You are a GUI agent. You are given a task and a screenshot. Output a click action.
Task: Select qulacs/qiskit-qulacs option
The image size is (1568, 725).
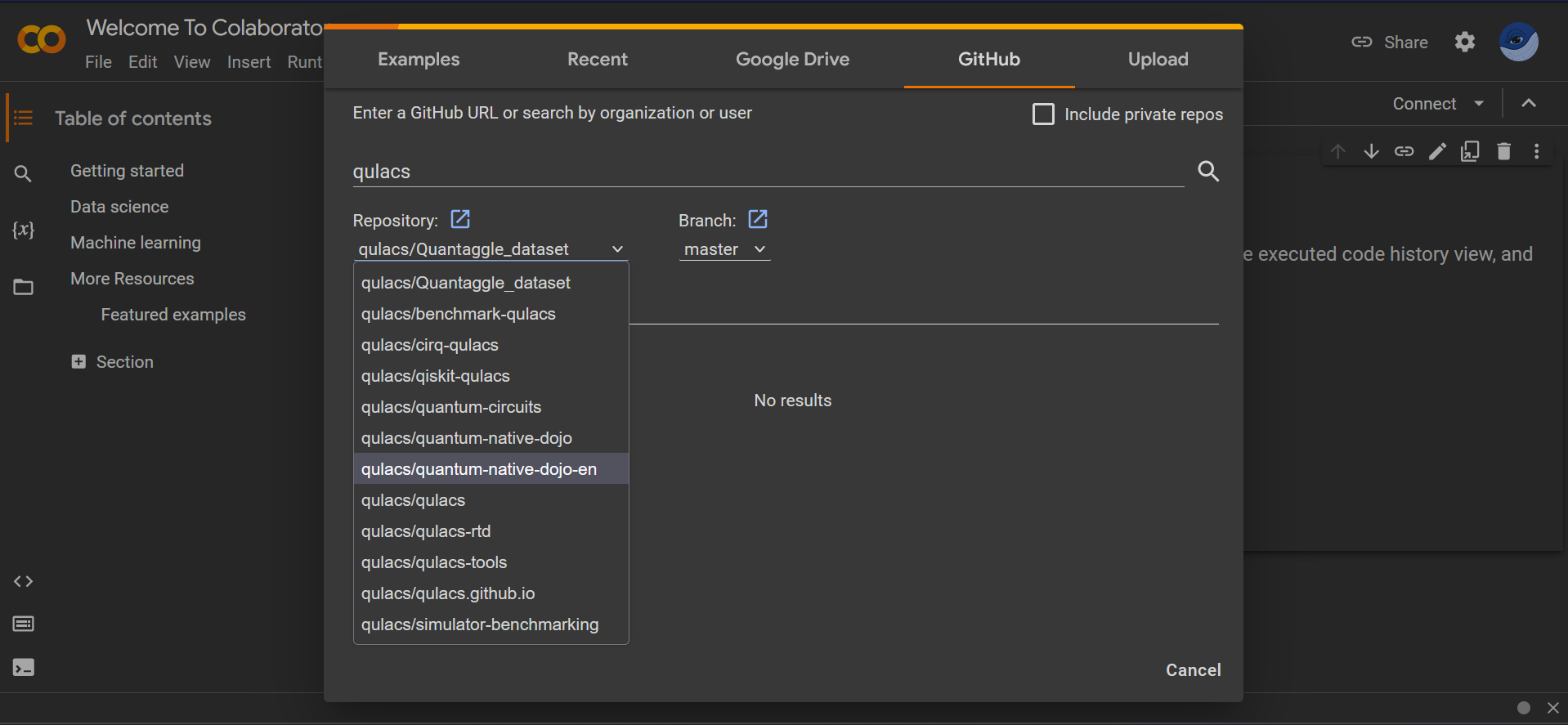(x=491, y=376)
